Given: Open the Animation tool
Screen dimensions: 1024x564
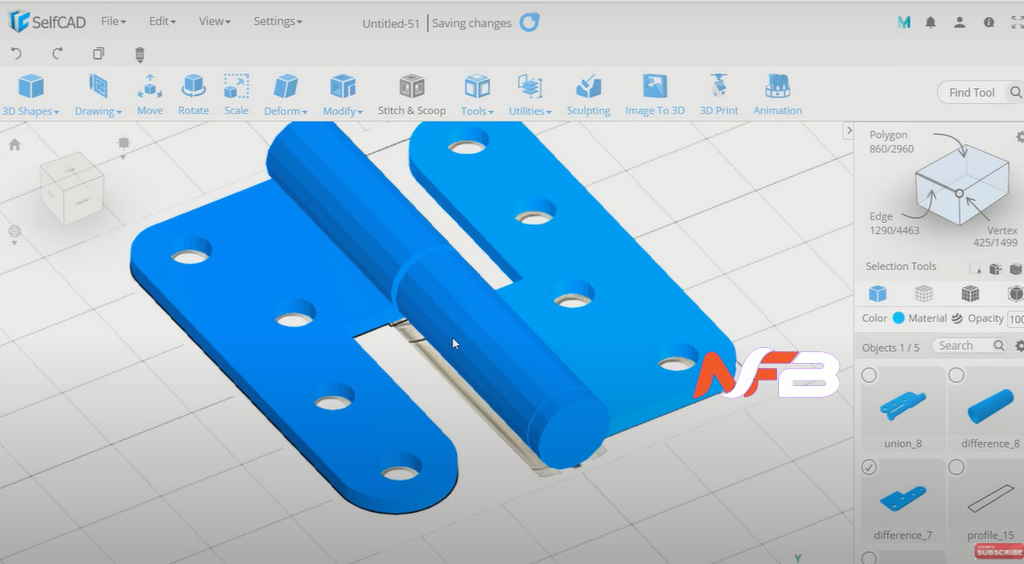Looking at the screenshot, I should pyautogui.click(x=777, y=95).
